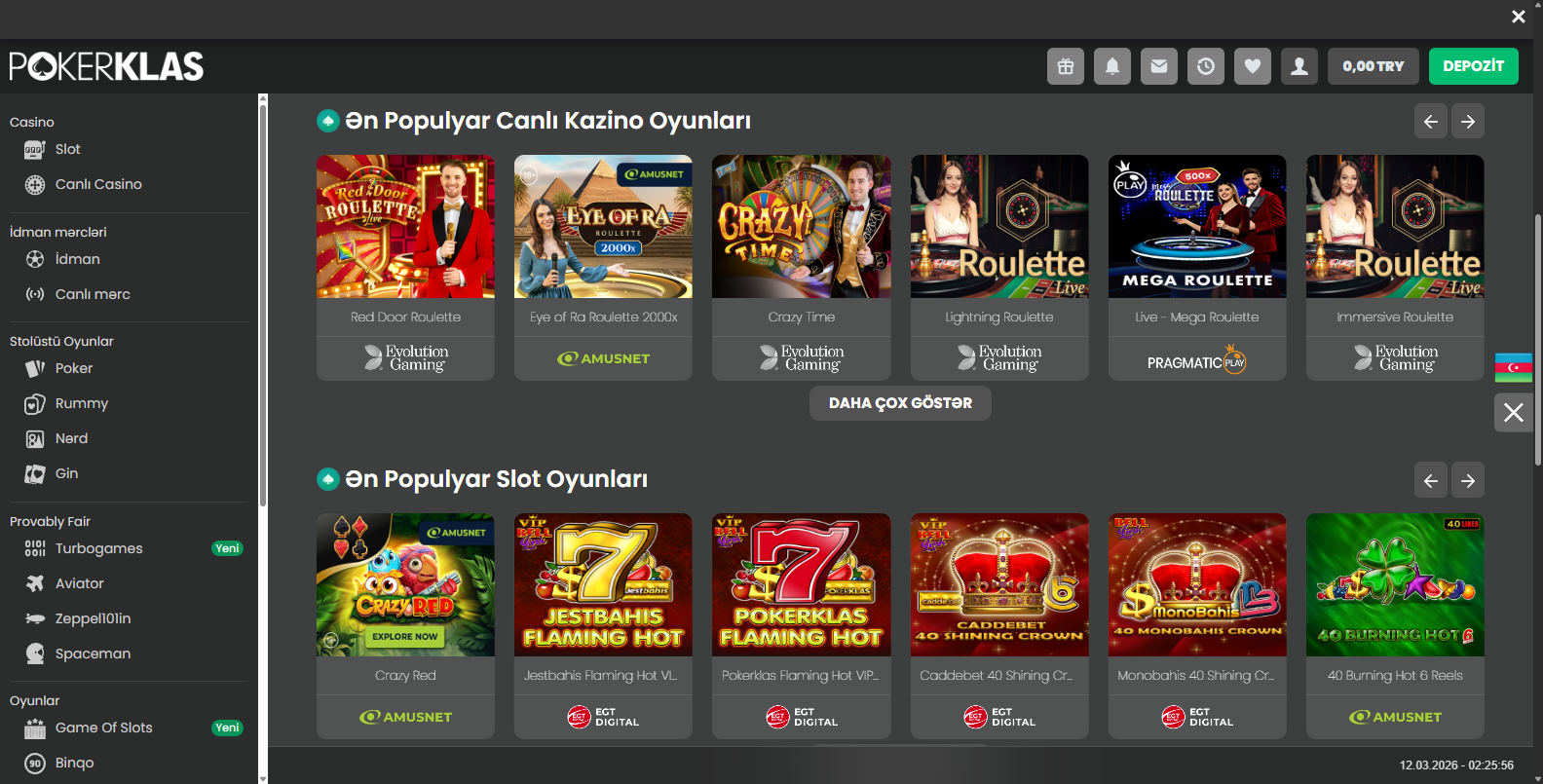The image size is (1543, 784).
Task: Click the Azerbaijan flag language selector
Action: (x=1513, y=367)
